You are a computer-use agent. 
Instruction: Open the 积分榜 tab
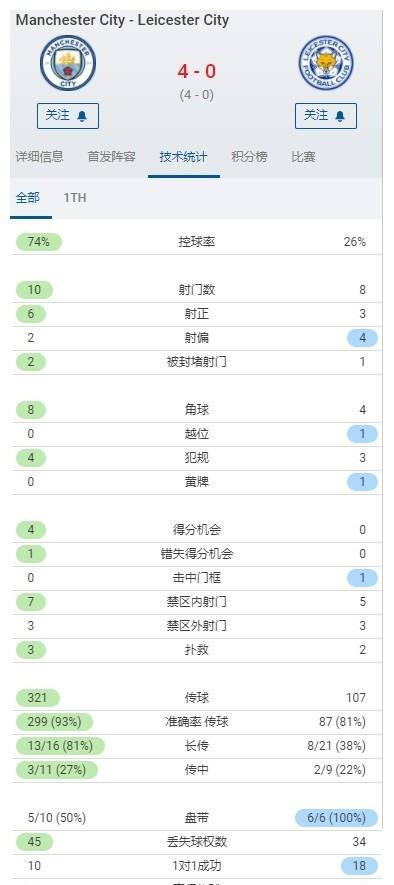(x=249, y=156)
